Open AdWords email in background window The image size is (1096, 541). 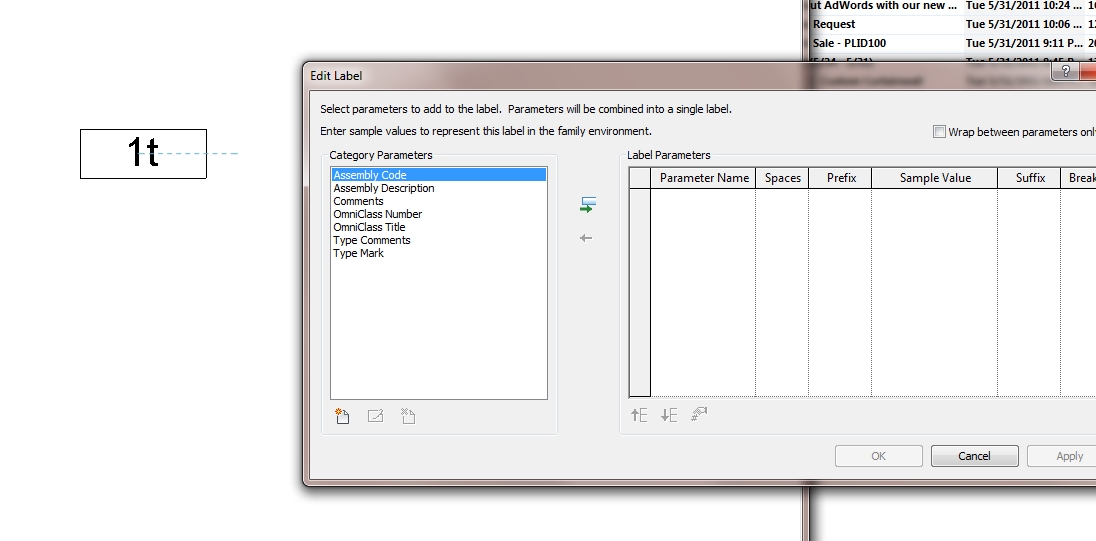951,6
